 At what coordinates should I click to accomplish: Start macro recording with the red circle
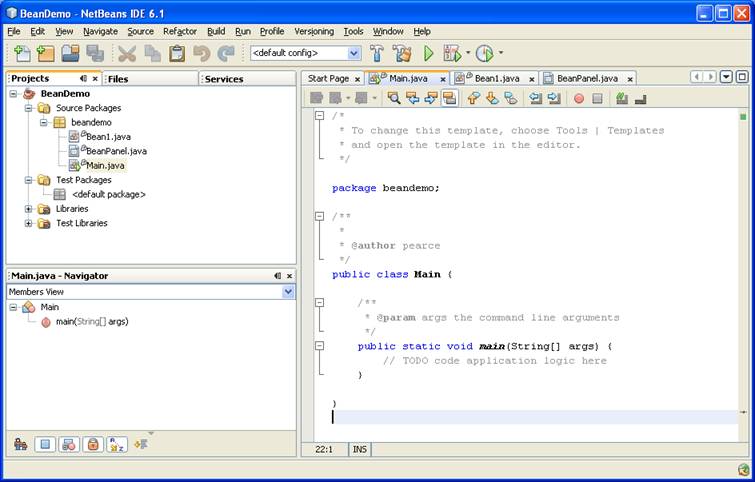pos(579,99)
